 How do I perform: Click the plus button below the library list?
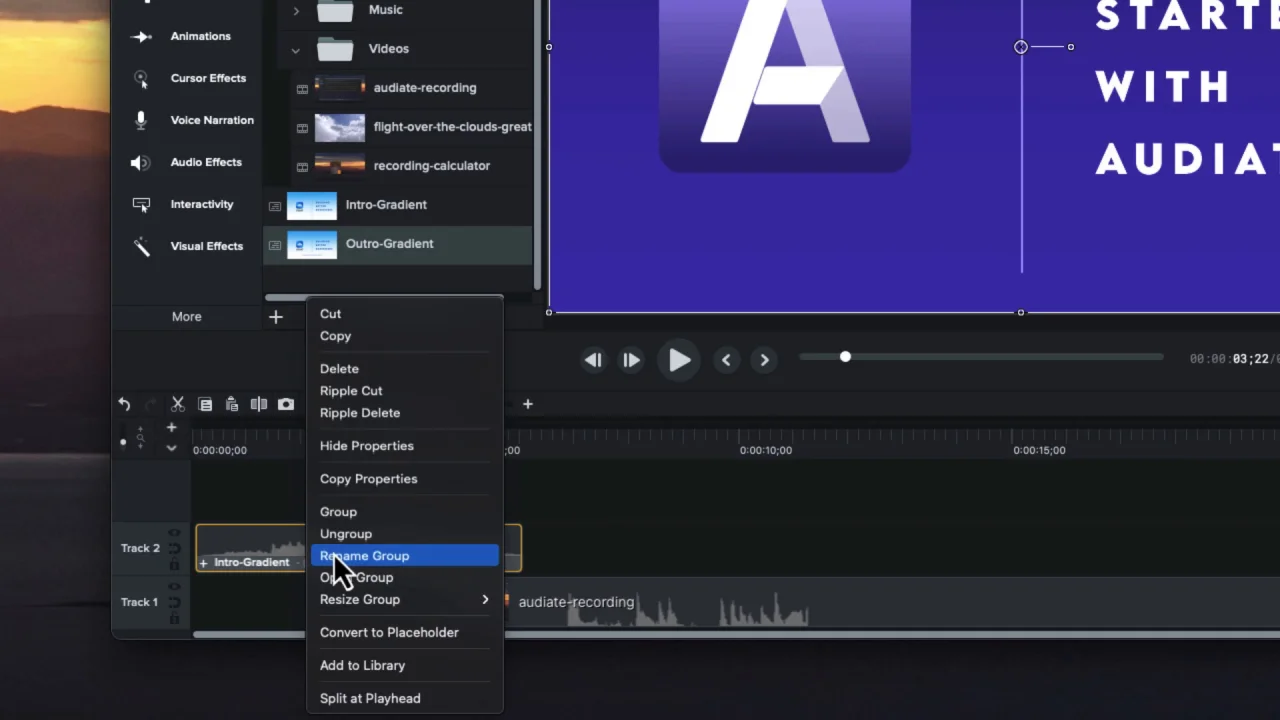(x=276, y=317)
